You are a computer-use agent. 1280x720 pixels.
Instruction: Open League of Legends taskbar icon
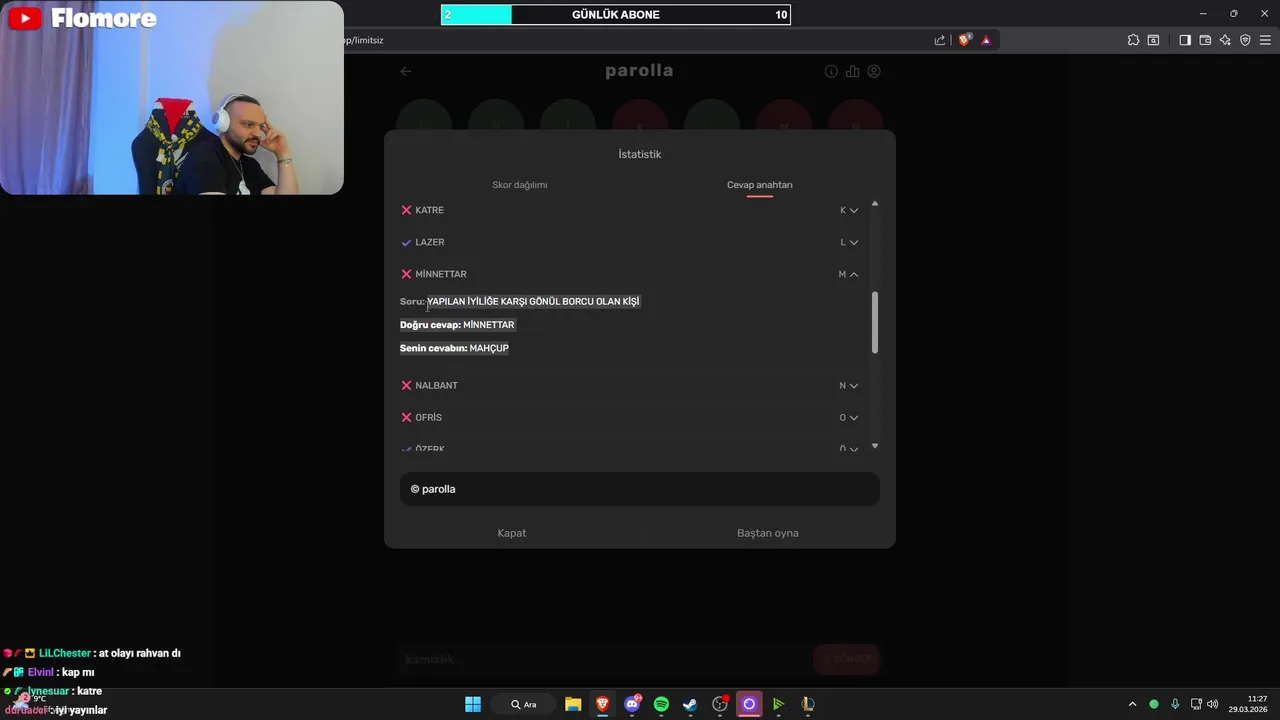pos(807,704)
